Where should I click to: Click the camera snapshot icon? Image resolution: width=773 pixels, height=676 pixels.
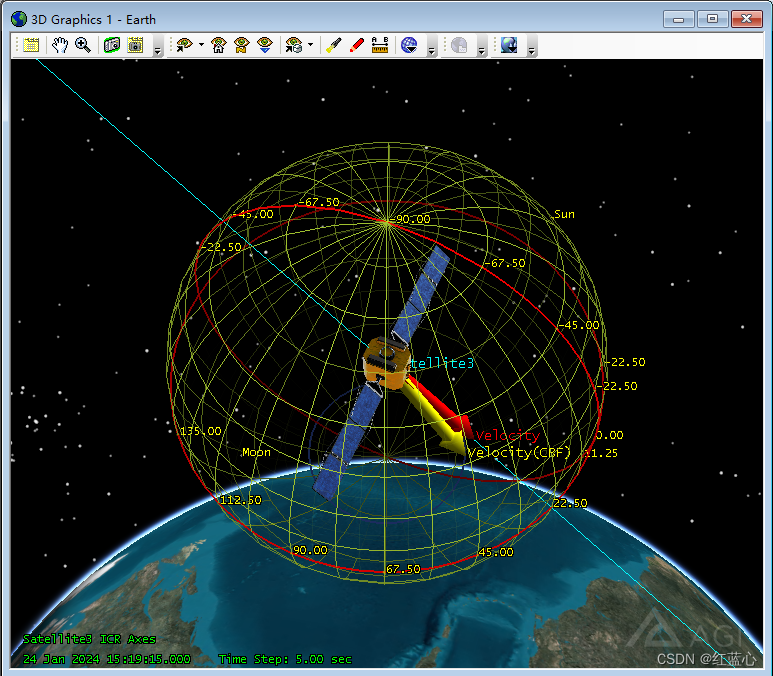[x=112, y=45]
